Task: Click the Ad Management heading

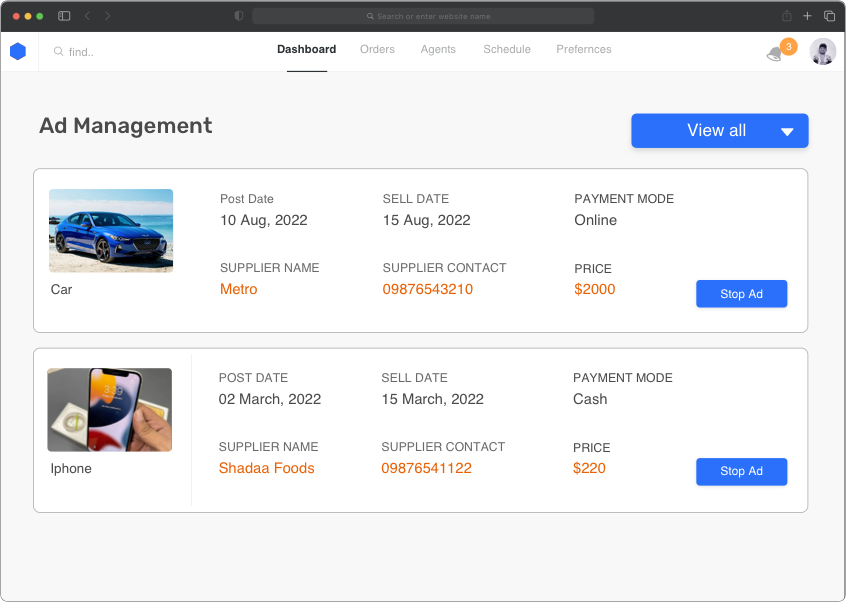Action: click(x=126, y=126)
